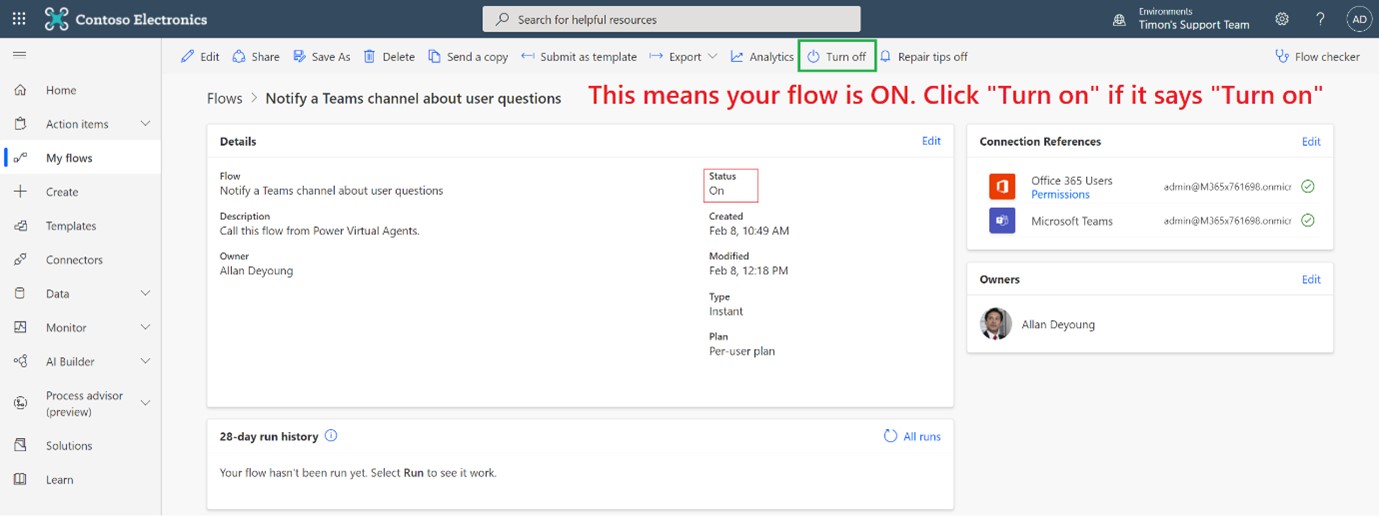Expand Process advisor (preview) chevron

click(x=145, y=403)
